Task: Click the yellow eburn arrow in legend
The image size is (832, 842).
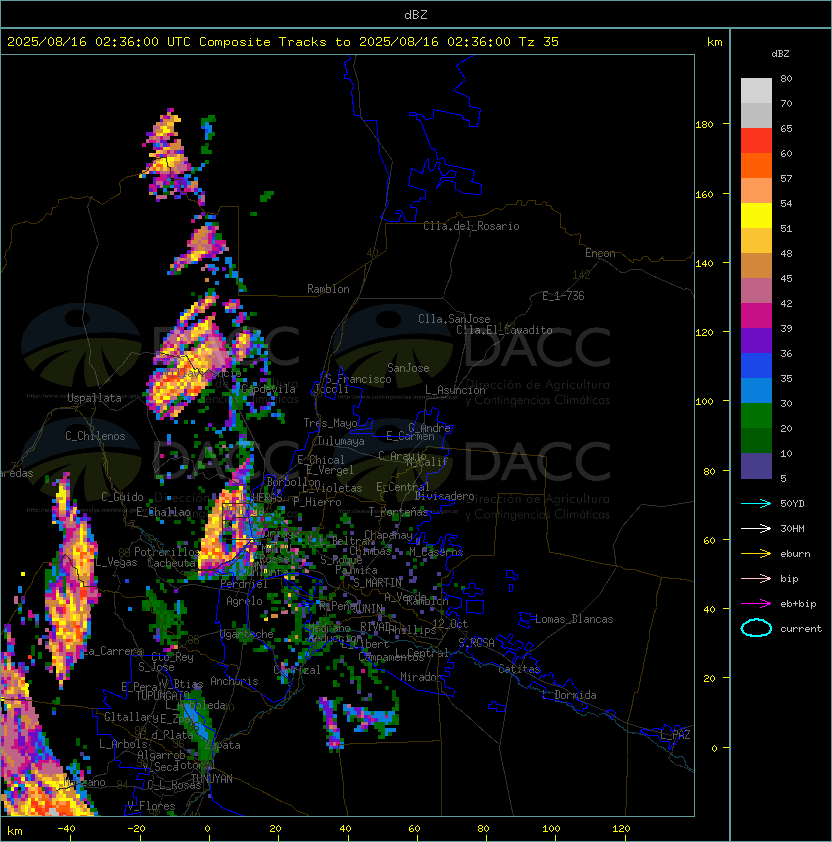Action: click(x=756, y=554)
